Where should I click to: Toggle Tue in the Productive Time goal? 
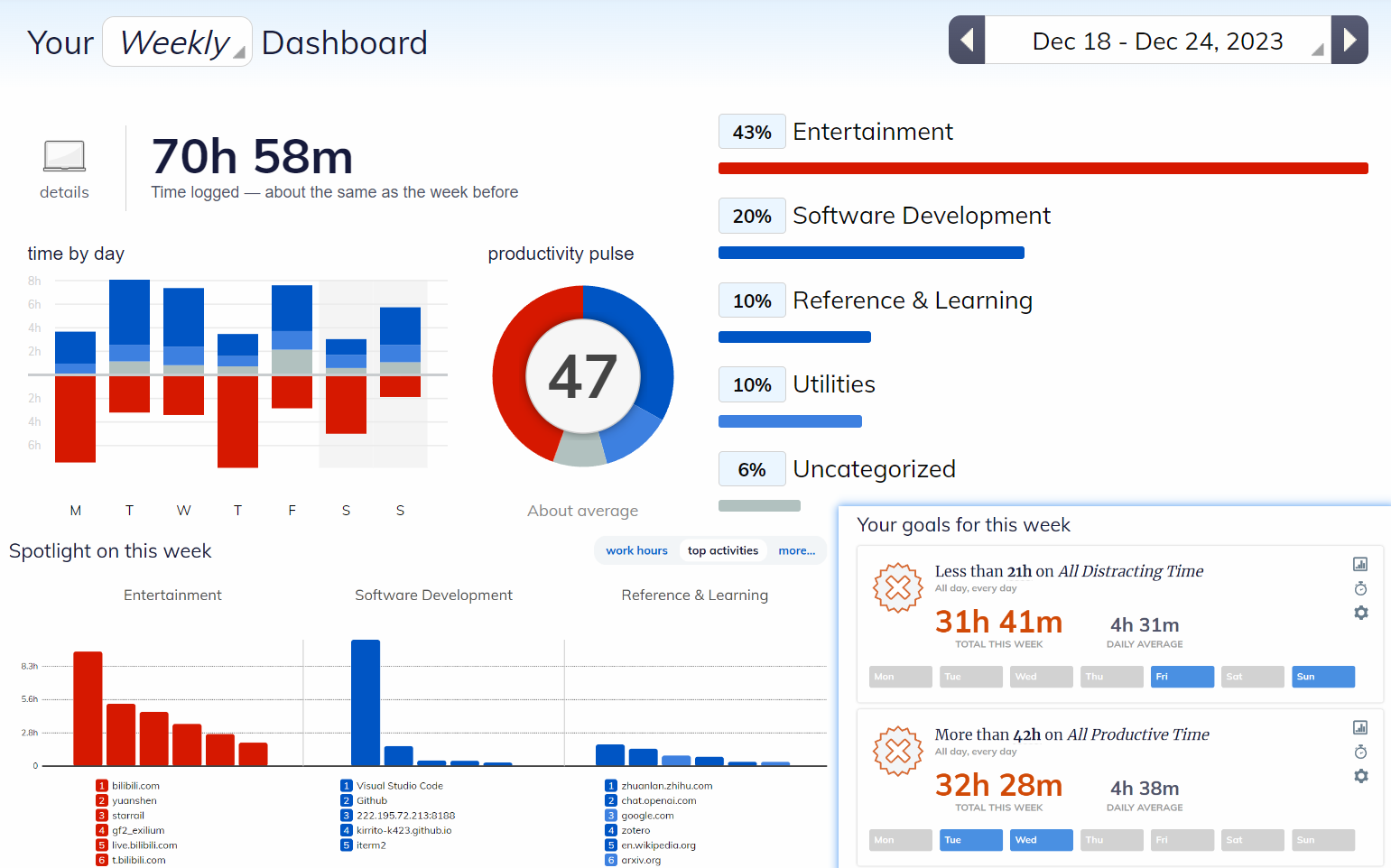970,840
